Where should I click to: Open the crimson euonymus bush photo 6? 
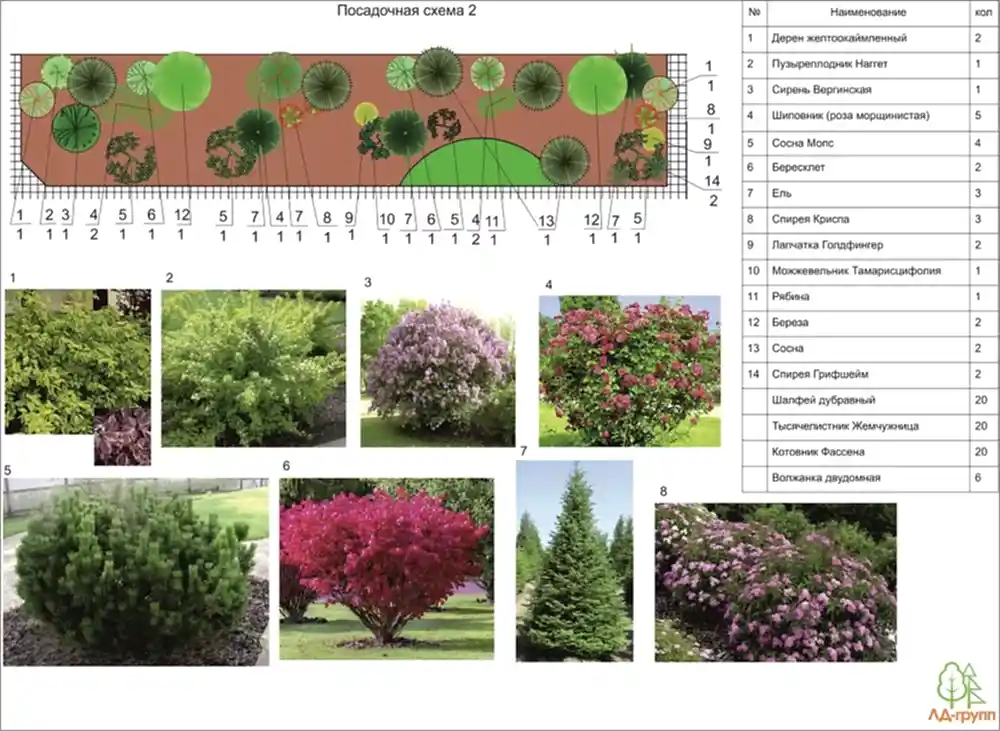click(386, 568)
